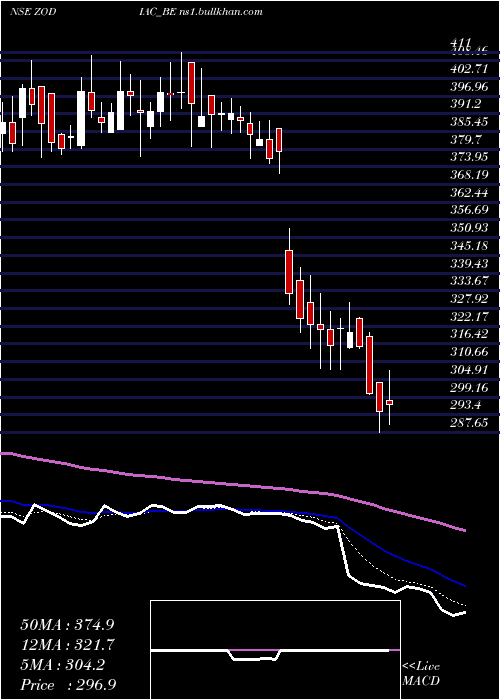Click the 396.96 price axis label
The image size is (500, 700).
(x=470, y=87)
